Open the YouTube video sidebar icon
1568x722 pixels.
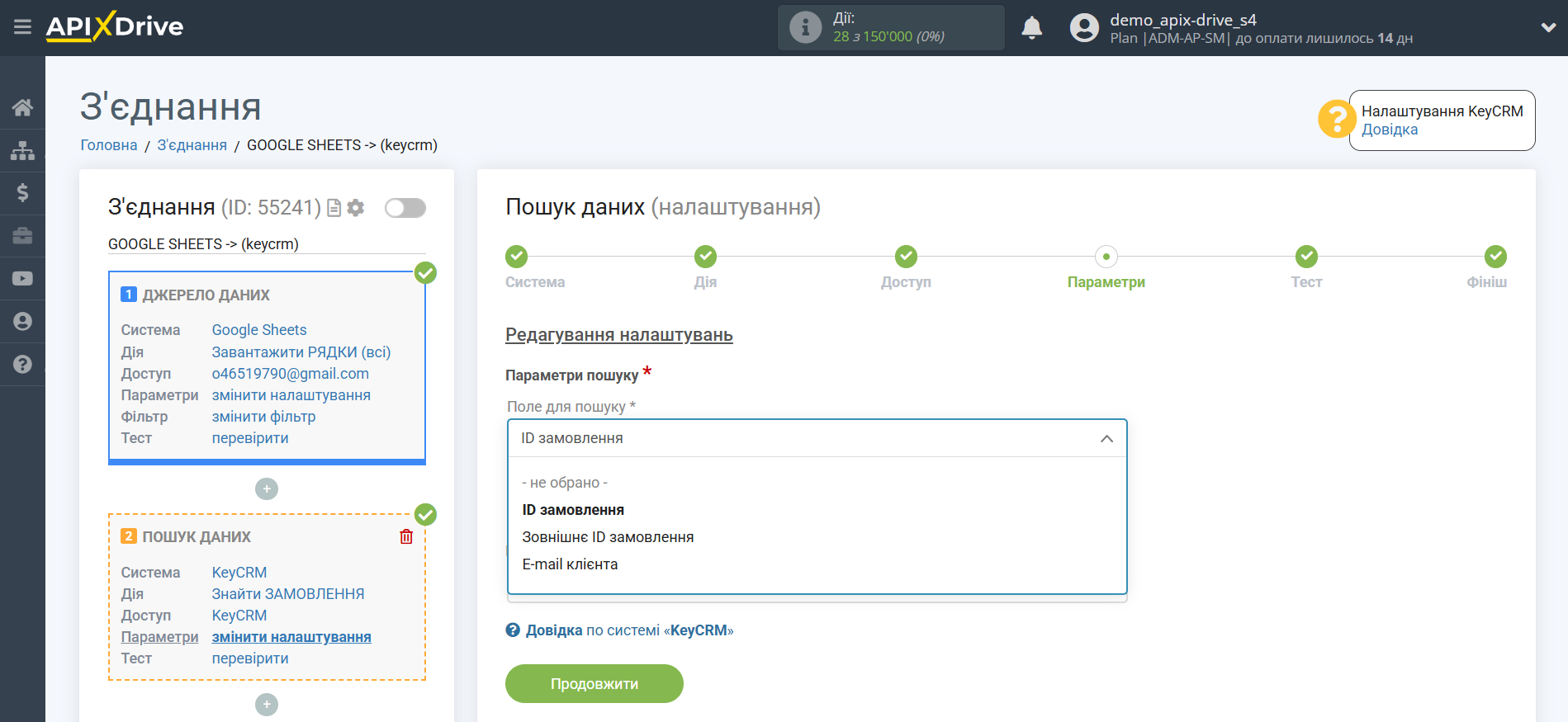(x=22, y=279)
